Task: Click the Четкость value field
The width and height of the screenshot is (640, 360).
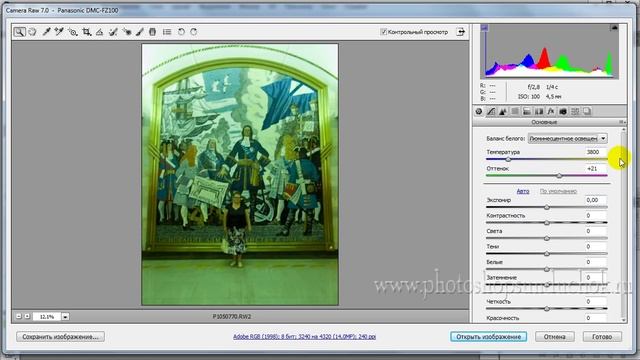Action: (x=596, y=301)
